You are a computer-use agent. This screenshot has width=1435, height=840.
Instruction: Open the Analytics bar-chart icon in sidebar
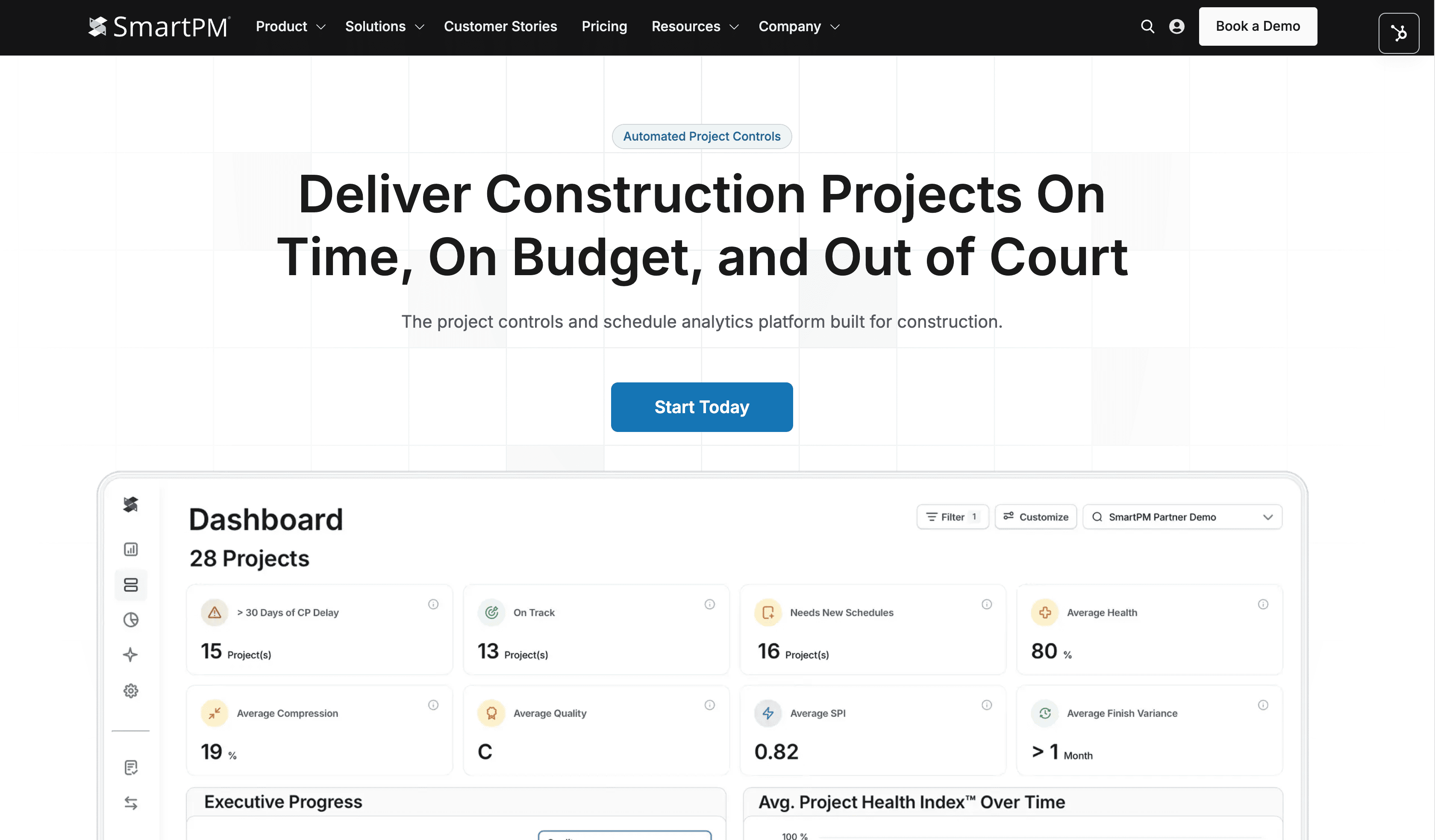coord(130,549)
